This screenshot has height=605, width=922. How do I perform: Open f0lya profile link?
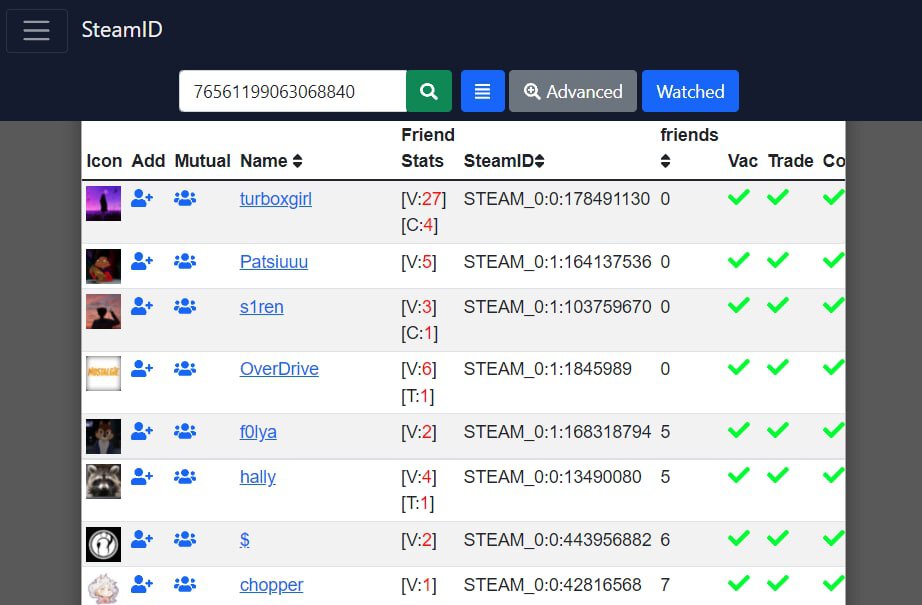click(258, 432)
